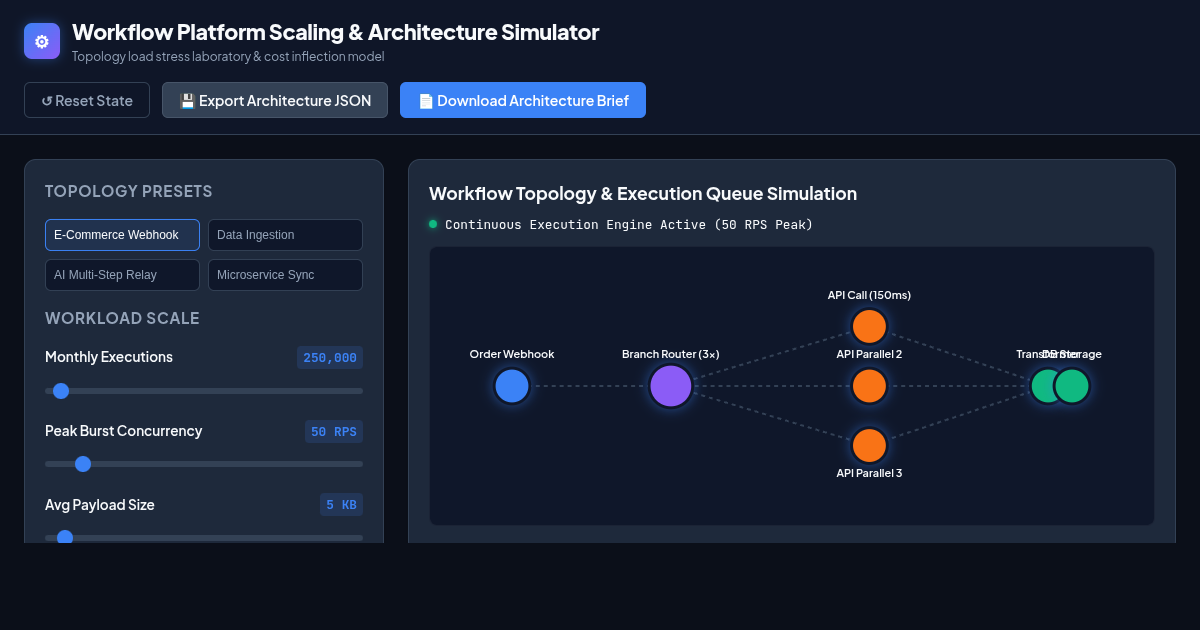This screenshot has height=630, width=1200.
Task: Click the 50 RPS value badge
Action: (334, 432)
